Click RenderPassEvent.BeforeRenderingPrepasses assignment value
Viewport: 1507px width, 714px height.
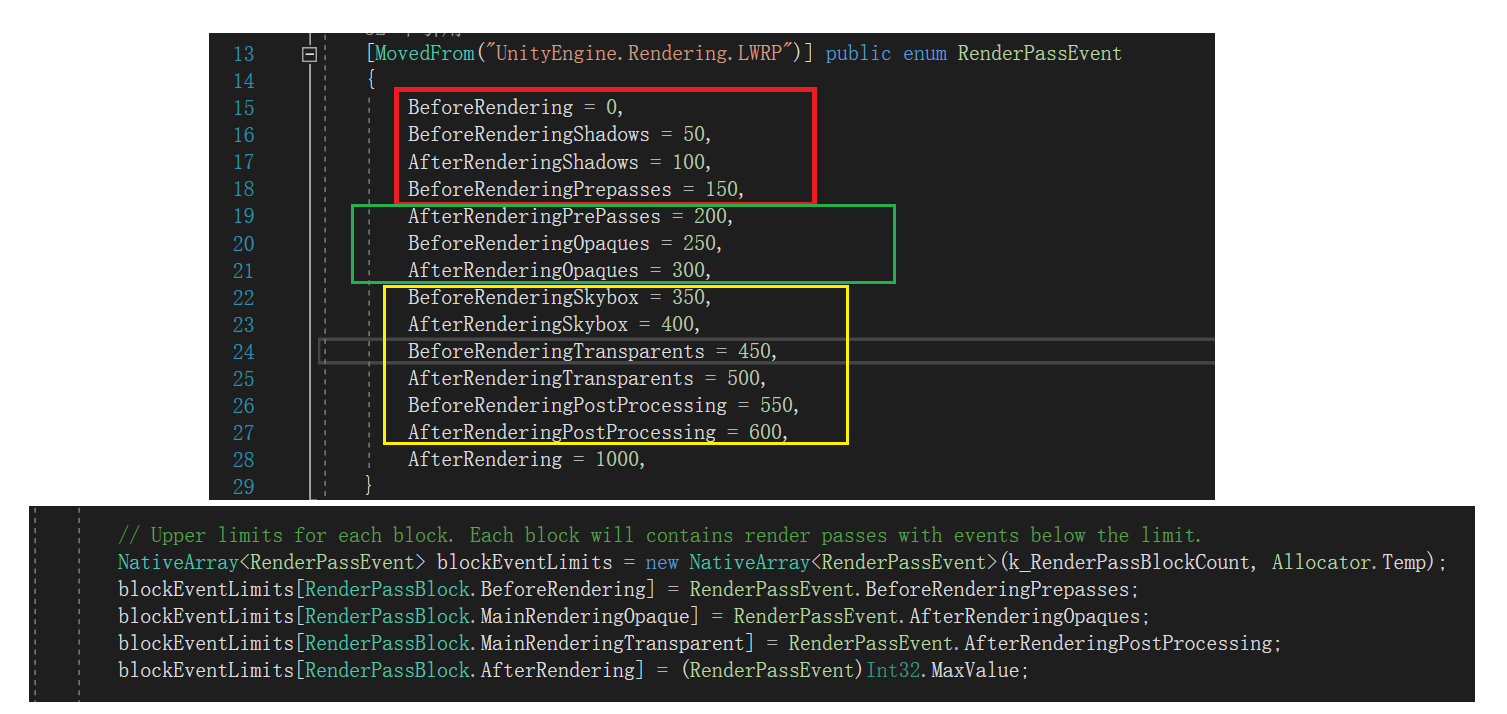tap(909, 589)
